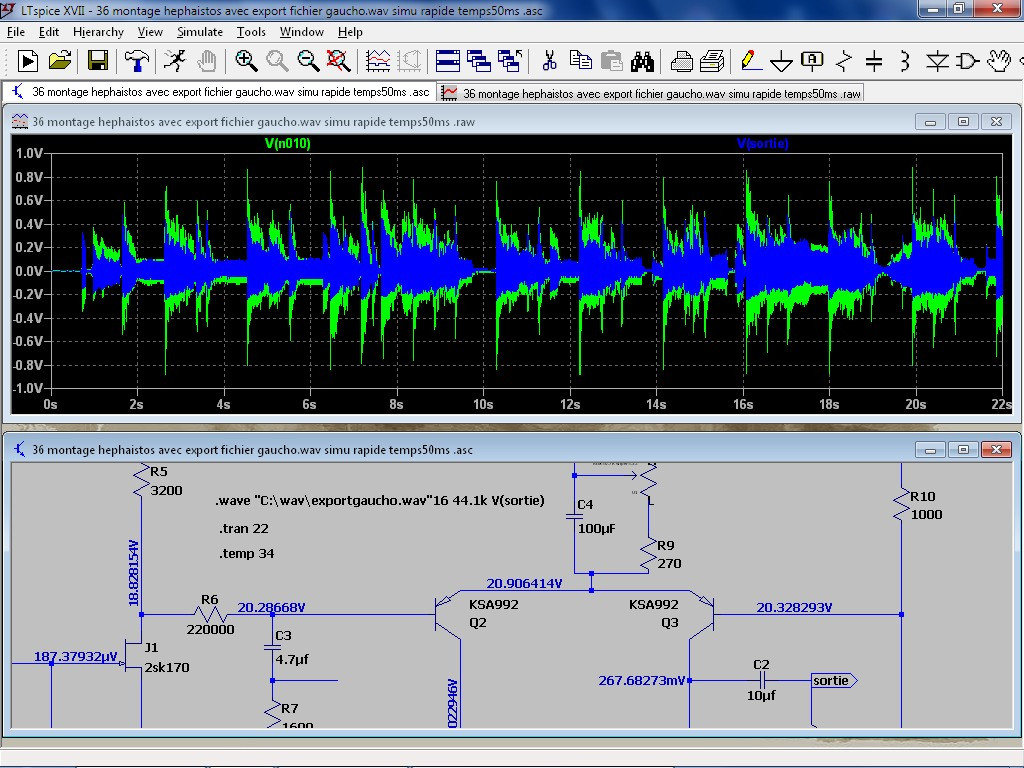Select the capacitor component tool
The width and height of the screenshot is (1024, 768).
click(874, 62)
